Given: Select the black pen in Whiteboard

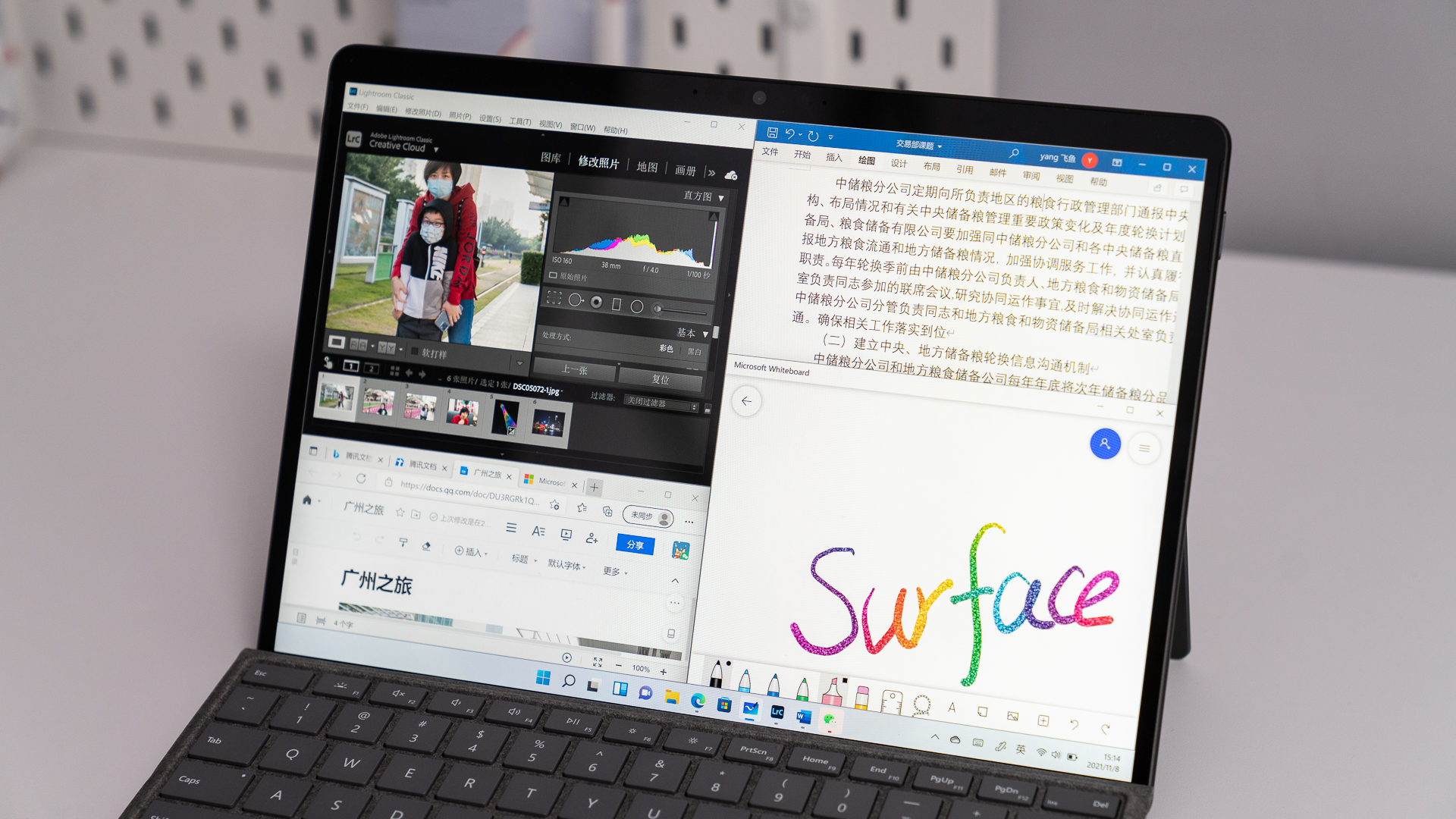Looking at the screenshot, I should [717, 673].
